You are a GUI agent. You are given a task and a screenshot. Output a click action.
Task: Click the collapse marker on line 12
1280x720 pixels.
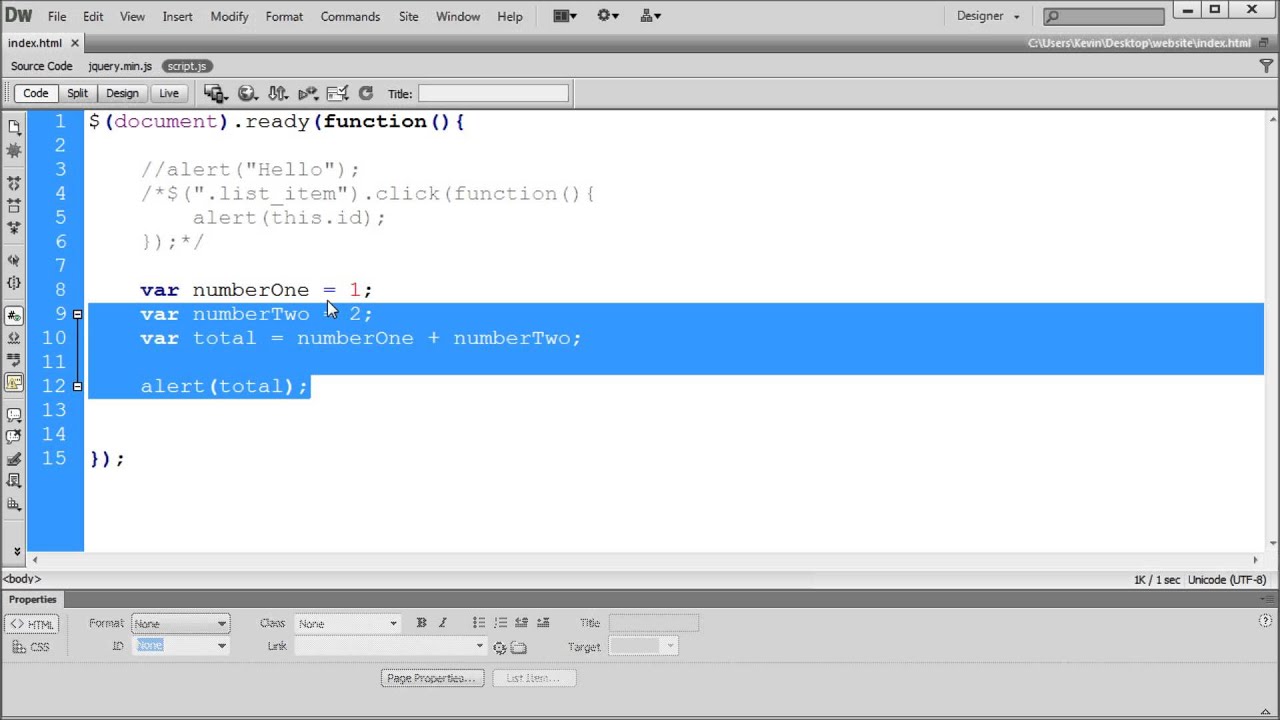[77, 386]
